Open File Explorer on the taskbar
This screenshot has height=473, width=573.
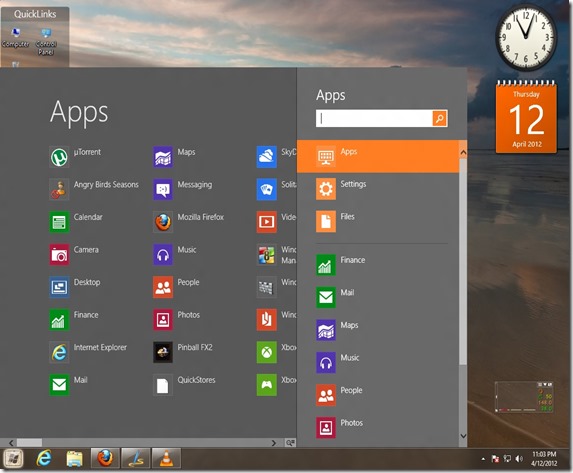point(75,458)
